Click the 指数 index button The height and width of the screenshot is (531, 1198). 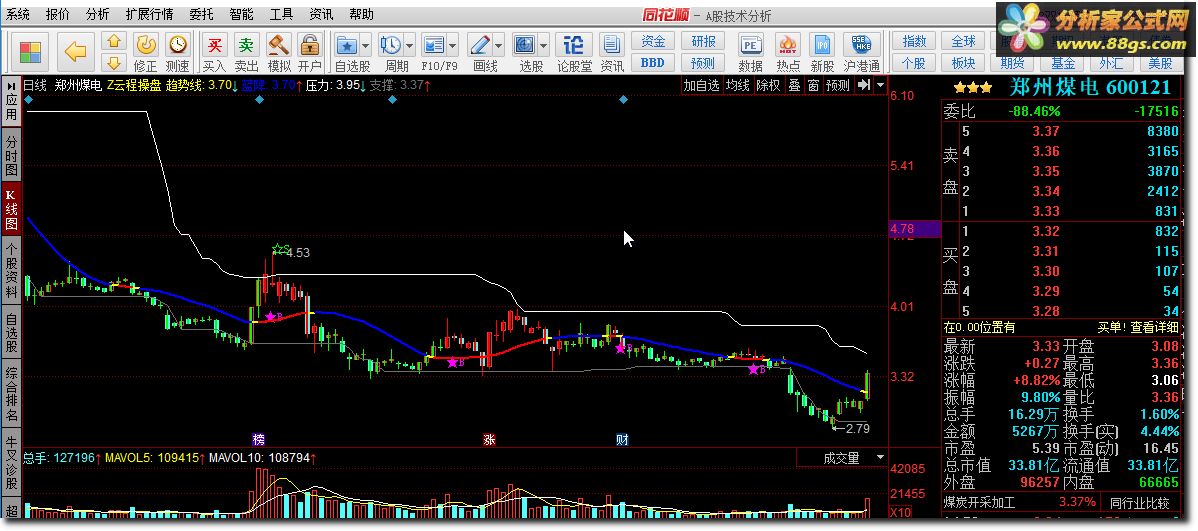(x=915, y=41)
